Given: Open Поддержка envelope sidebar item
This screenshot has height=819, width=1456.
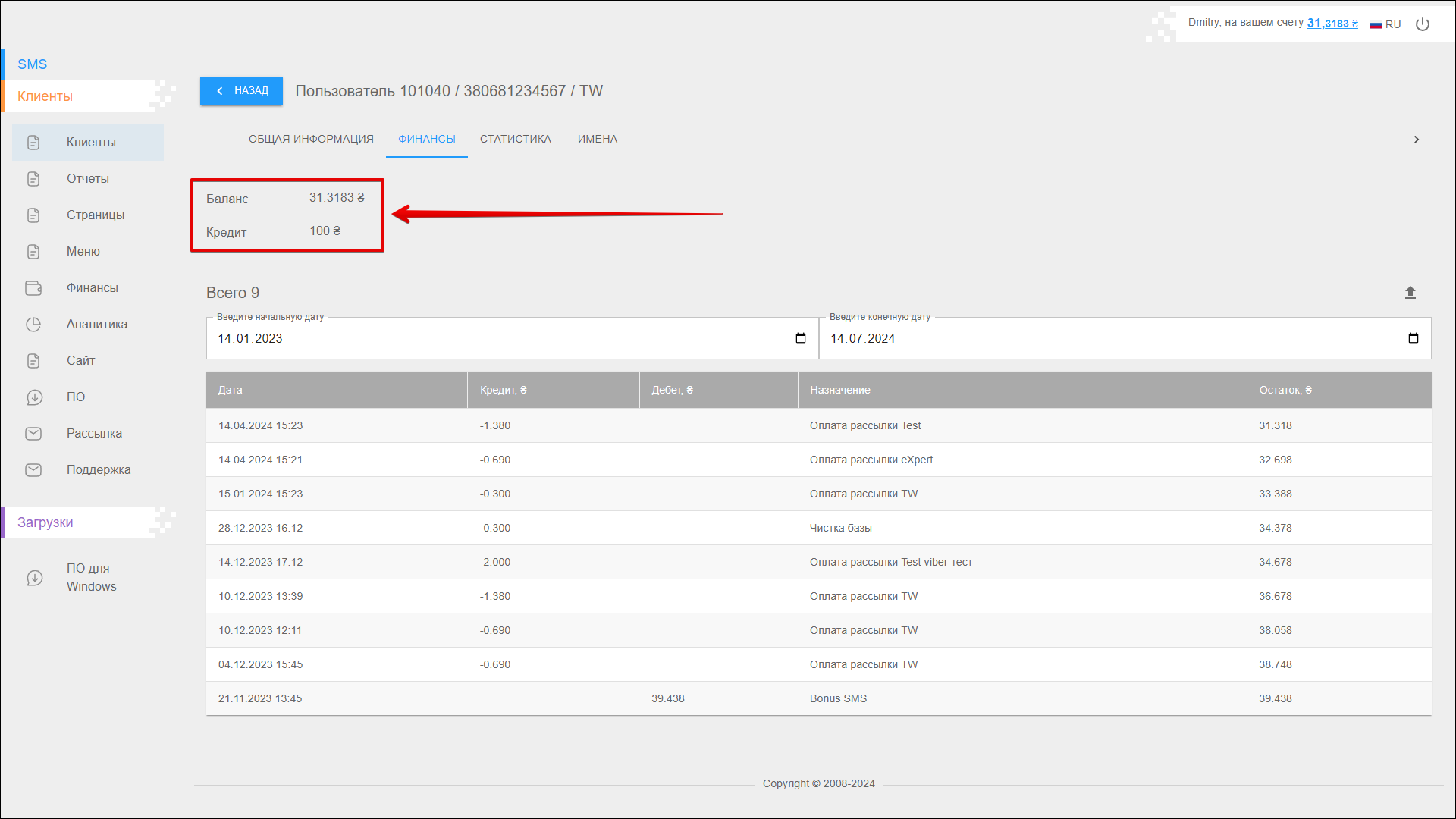Looking at the screenshot, I should coord(98,470).
